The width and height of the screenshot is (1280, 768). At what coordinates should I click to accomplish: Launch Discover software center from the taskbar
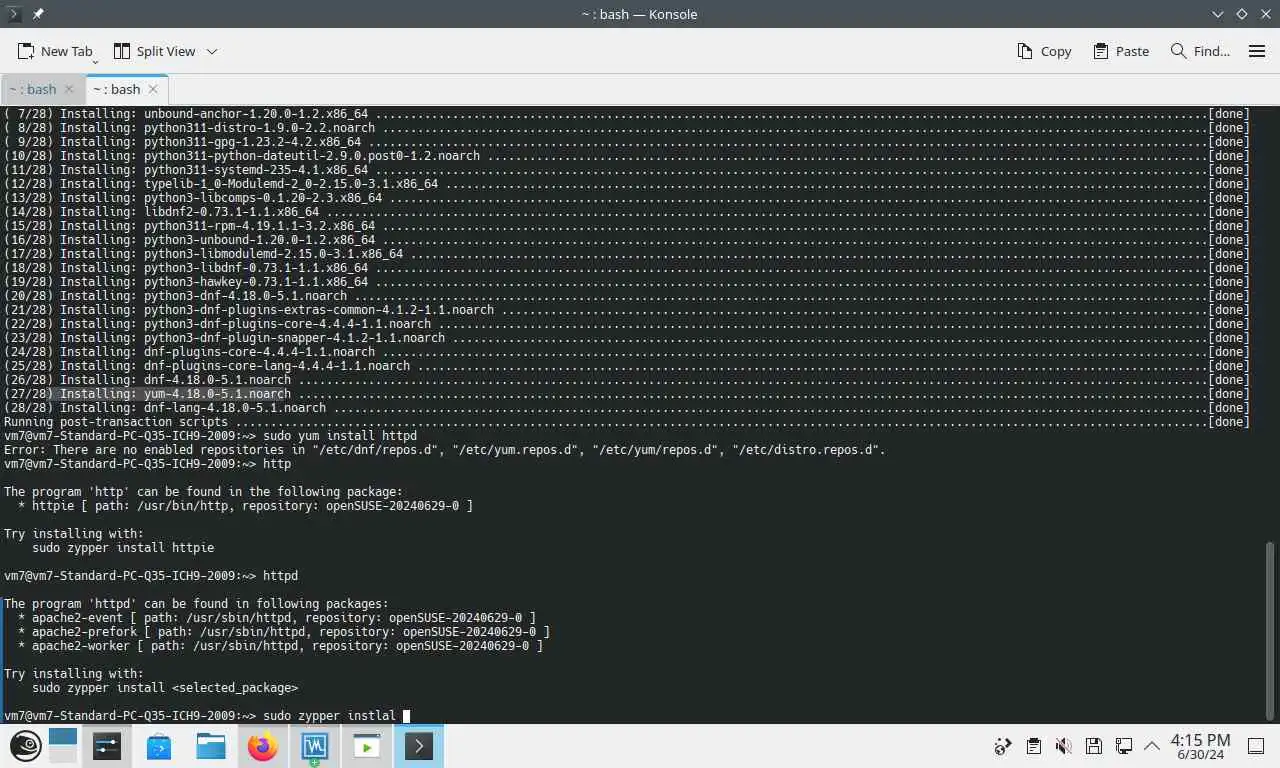pyautogui.click(x=159, y=746)
